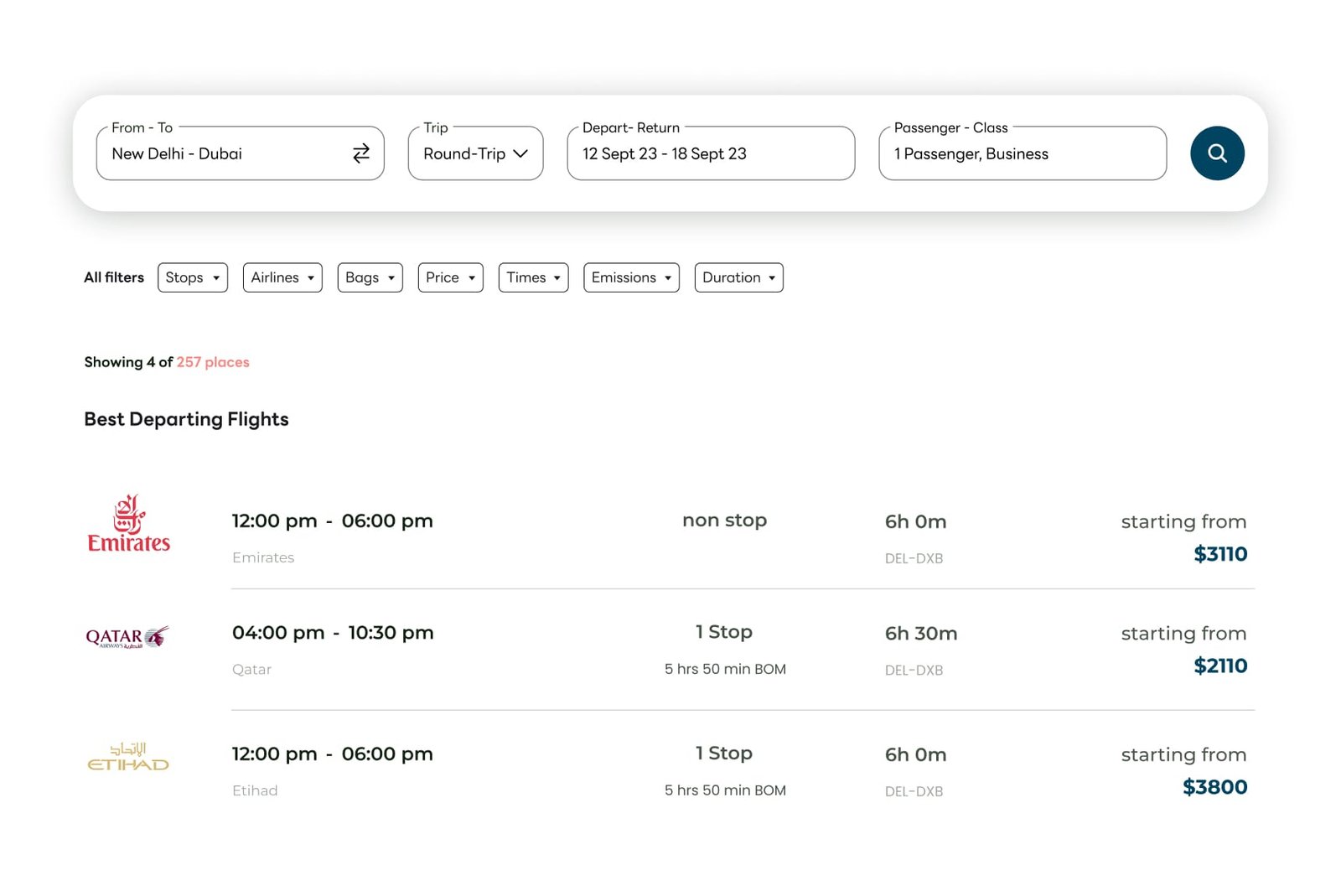This screenshot has width=1341, height=896.
Task: Open the Round-Trip dropdown
Action: click(474, 153)
